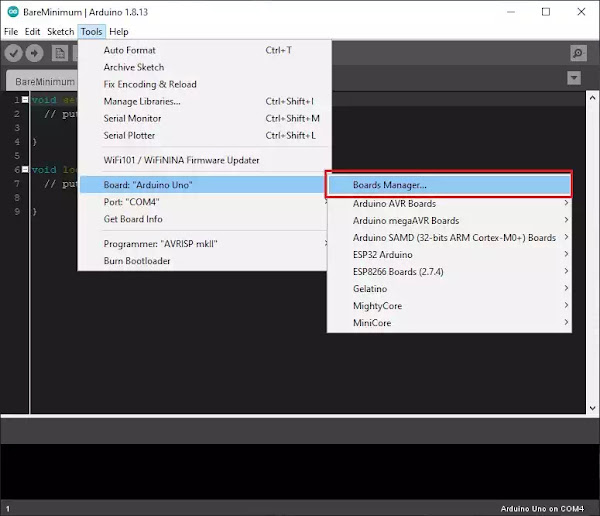Open the Help menu
Viewport: 600px width, 516px height.
tap(119, 32)
